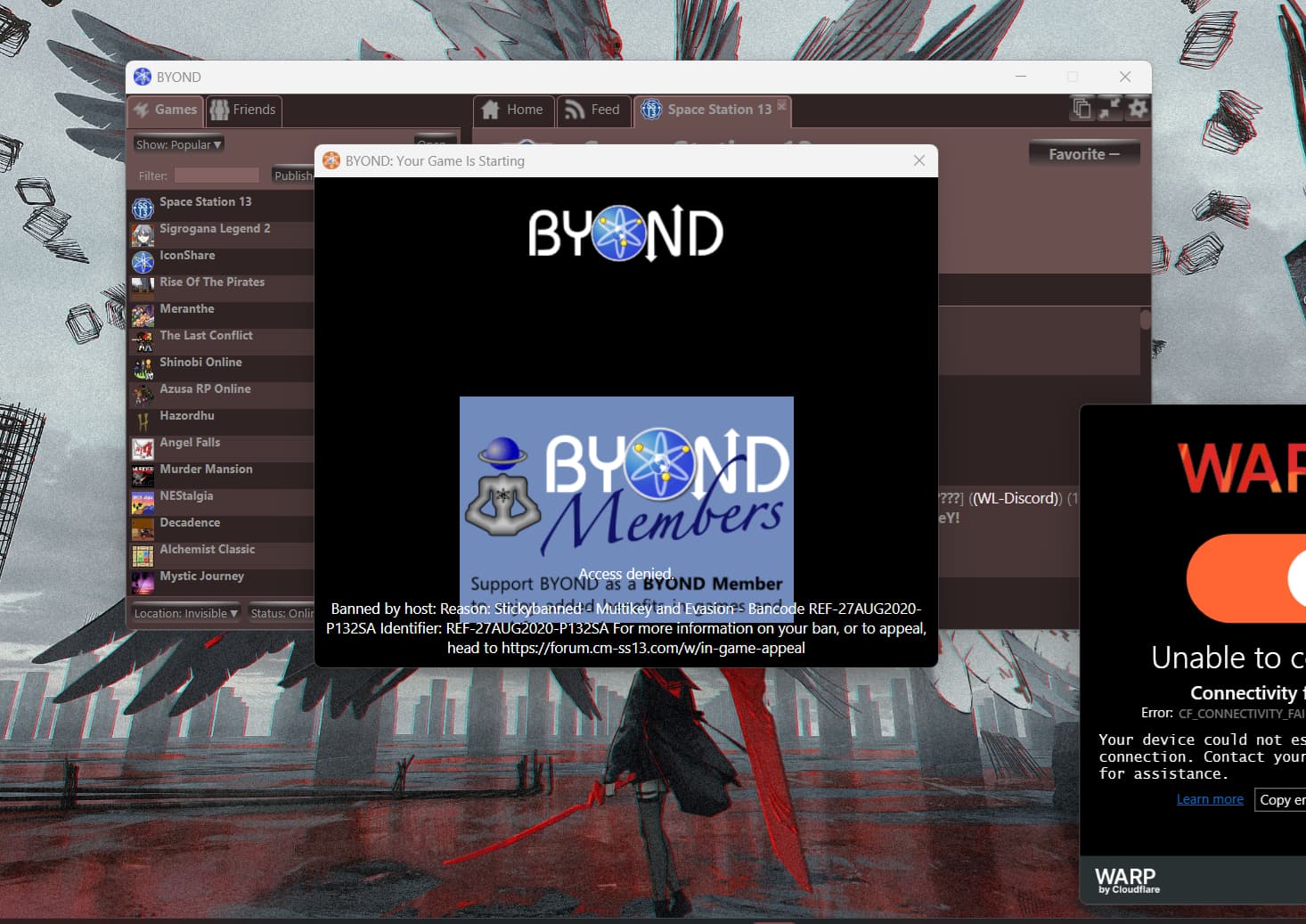This screenshot has width=1306, height=924.
Task: Open the BYOND settings gear
Action: pyautogui.click(x=1138, y=109)
